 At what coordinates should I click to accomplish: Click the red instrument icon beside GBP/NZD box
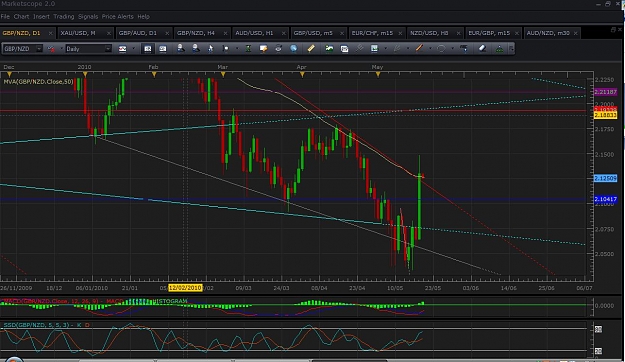51,49
